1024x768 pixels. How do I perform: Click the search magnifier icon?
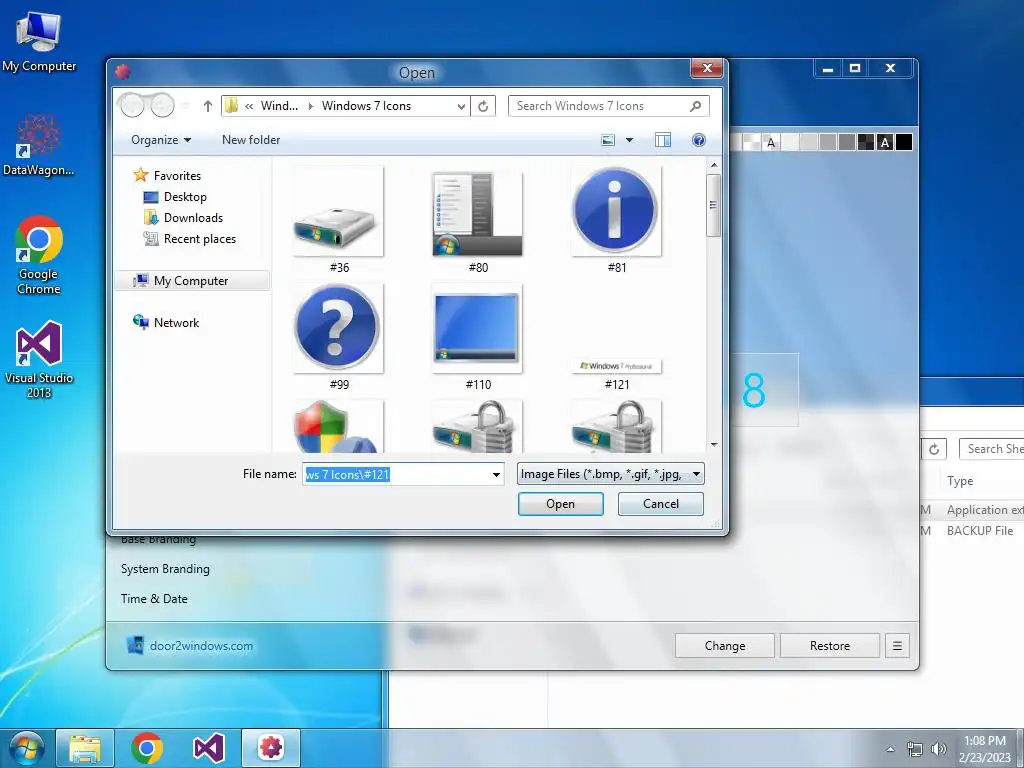click(696, 106)
